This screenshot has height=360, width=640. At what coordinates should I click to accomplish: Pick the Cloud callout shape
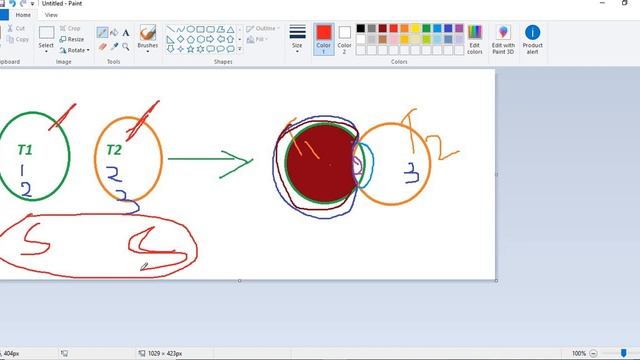[x=230, y=49]
